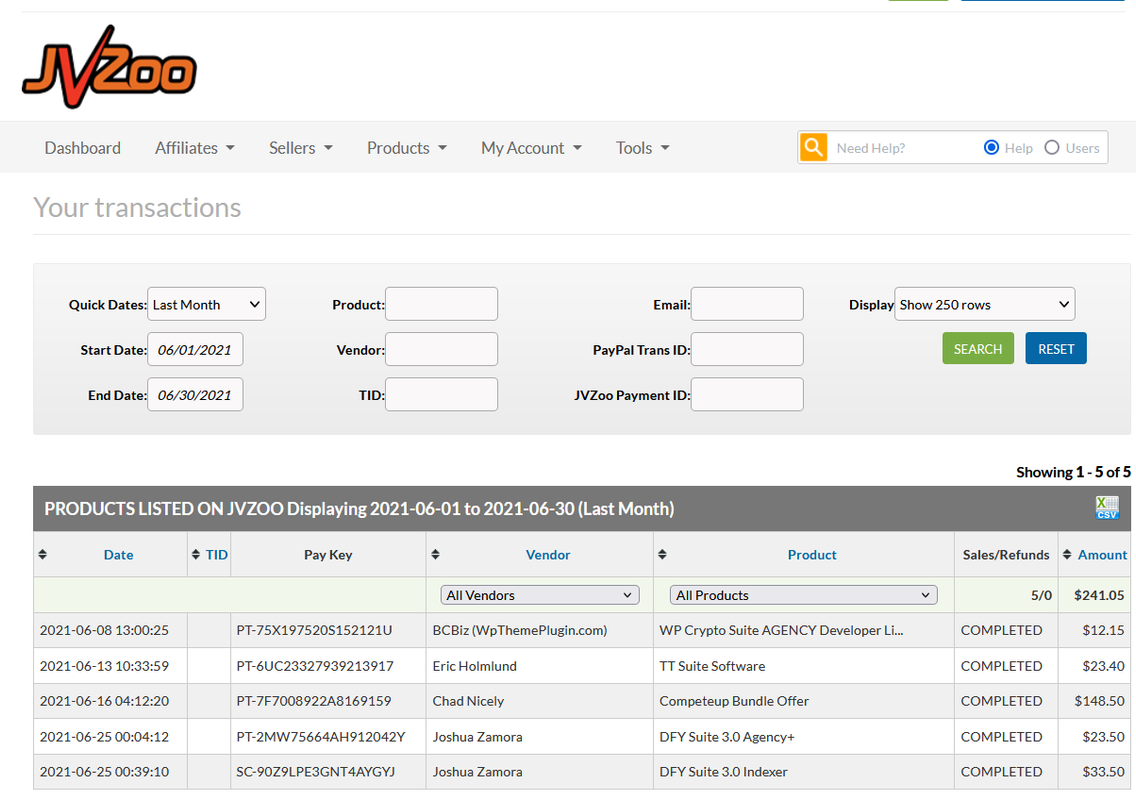Click the JVZoo Payment ID input
This screenshot has height=800, width=1136.
point(747,395)
